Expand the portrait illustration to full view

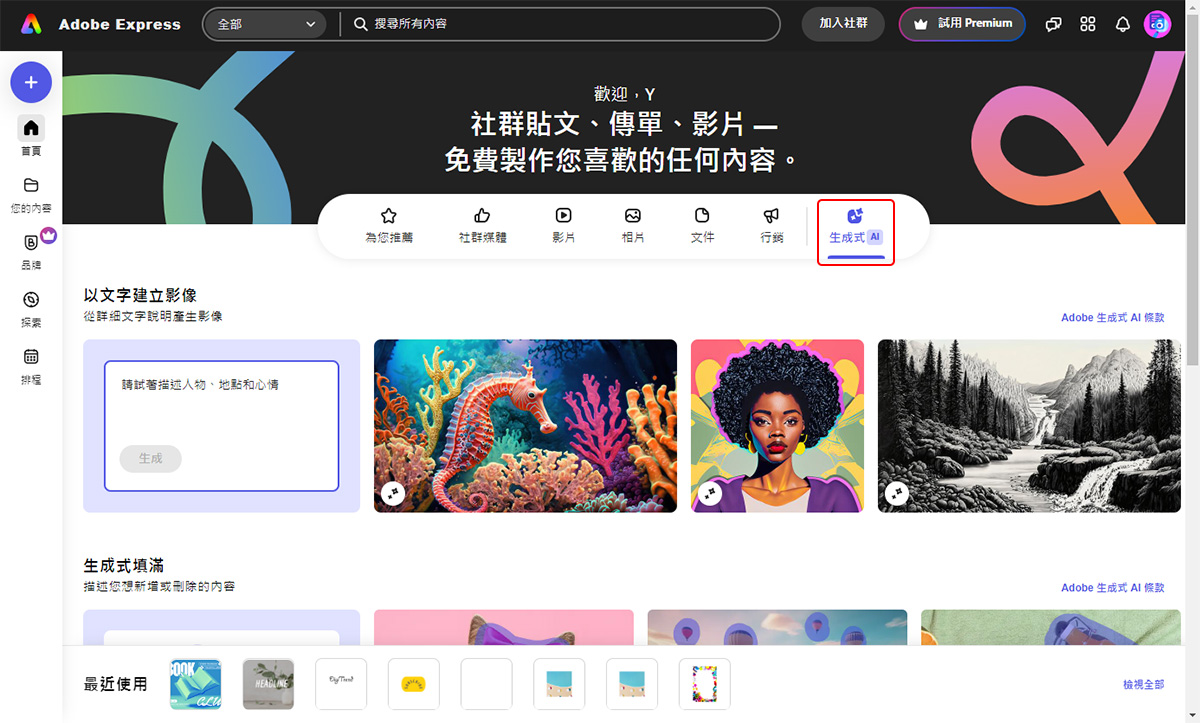[x=710, y=493]
